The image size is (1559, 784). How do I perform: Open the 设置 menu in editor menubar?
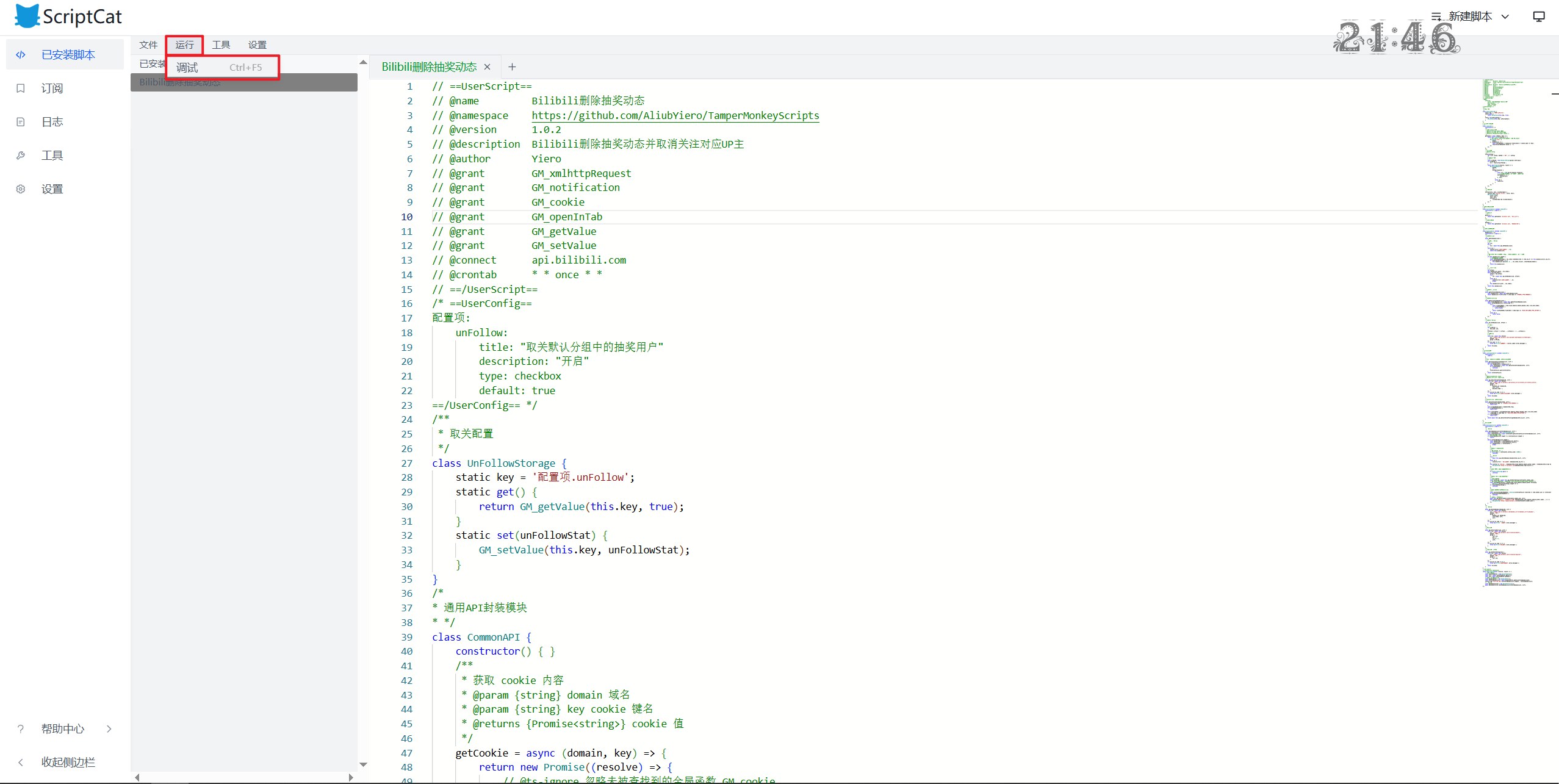tap(257, 45)
